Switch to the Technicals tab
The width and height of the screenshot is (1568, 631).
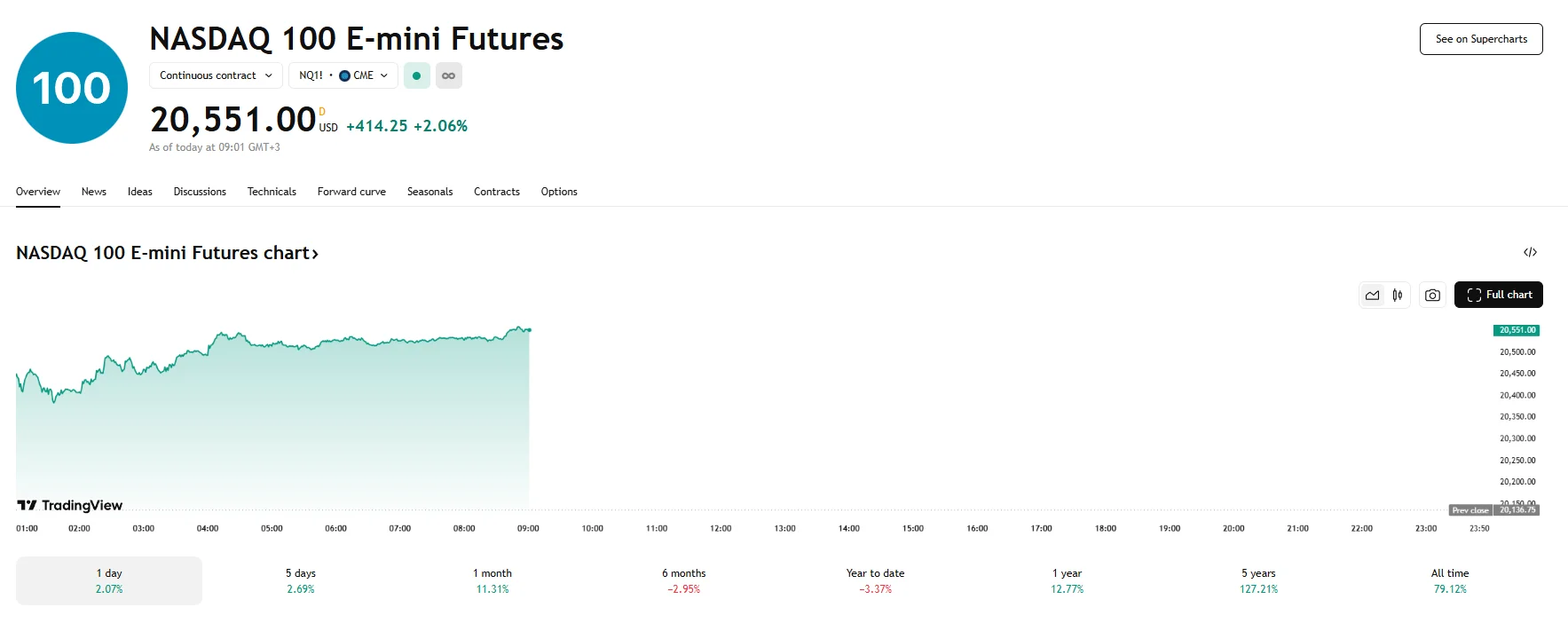point(272,192)
